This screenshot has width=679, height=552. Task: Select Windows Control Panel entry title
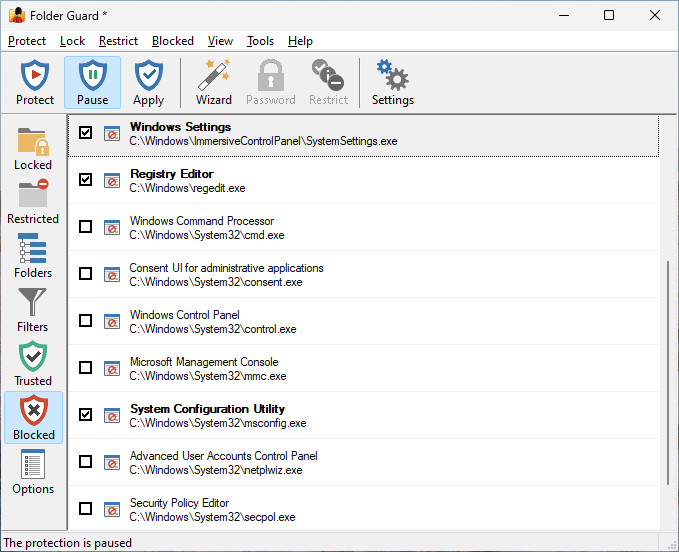pyautogui.click(x=185, y=315)
